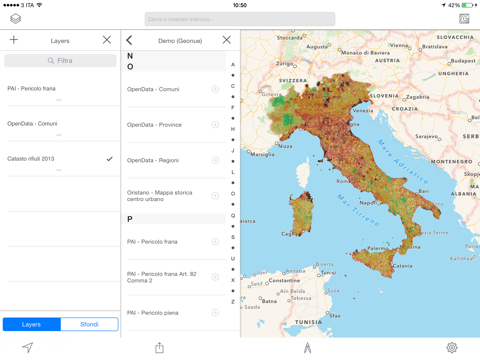Screen dimensions: 480x360
Task: Close the Layers panel
Action: [x=107, y=40]
